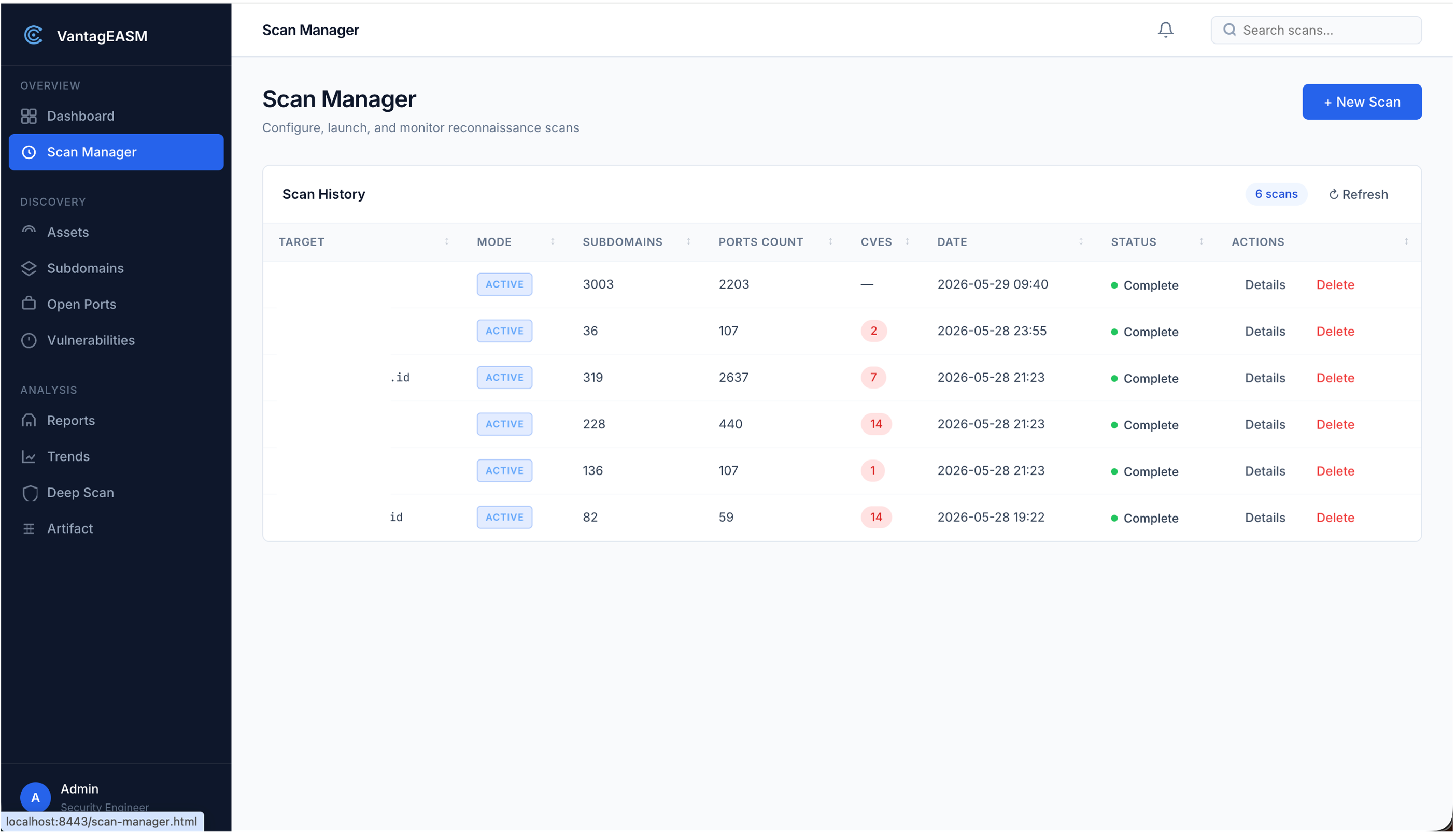The width and height of the screenshot is (1456, 833).
Task: Delete the scan with 136 subdomains
Action: [x=1336, y=471]
